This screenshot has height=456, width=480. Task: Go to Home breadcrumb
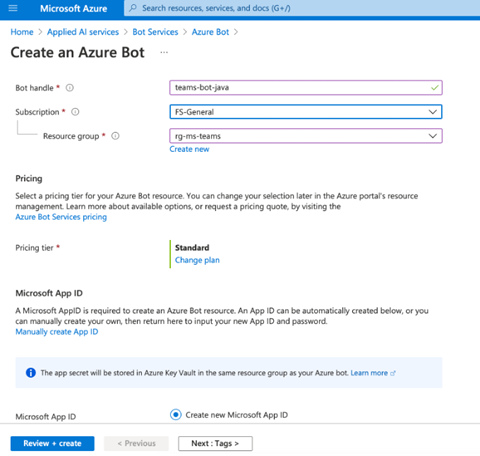[22, 32]
